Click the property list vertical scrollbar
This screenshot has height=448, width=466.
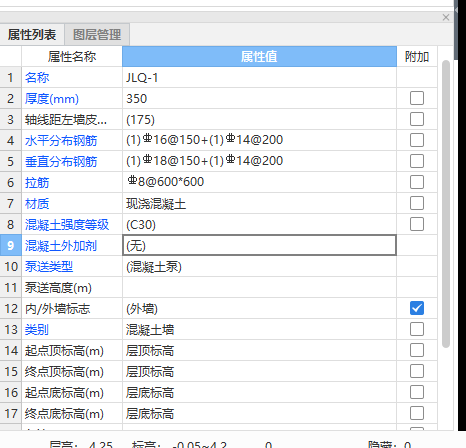click(446, 204)
